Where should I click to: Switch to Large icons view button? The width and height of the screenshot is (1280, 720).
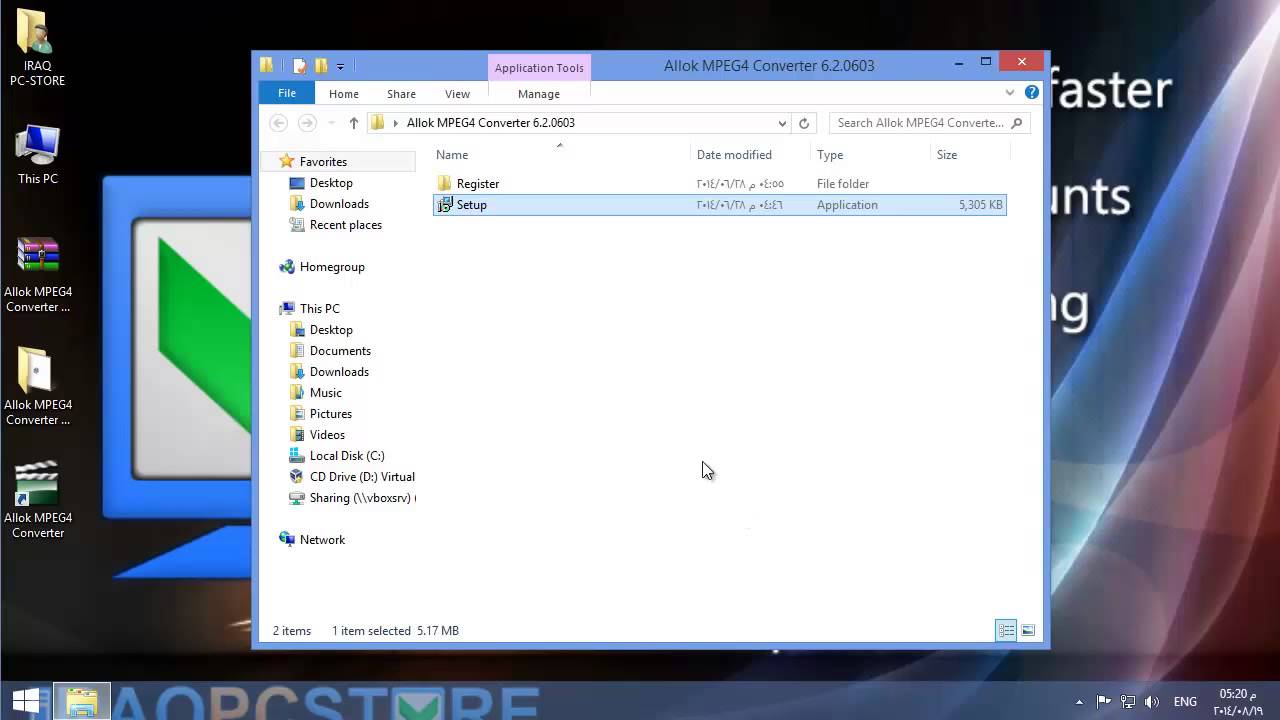(x=1028, y=630)
